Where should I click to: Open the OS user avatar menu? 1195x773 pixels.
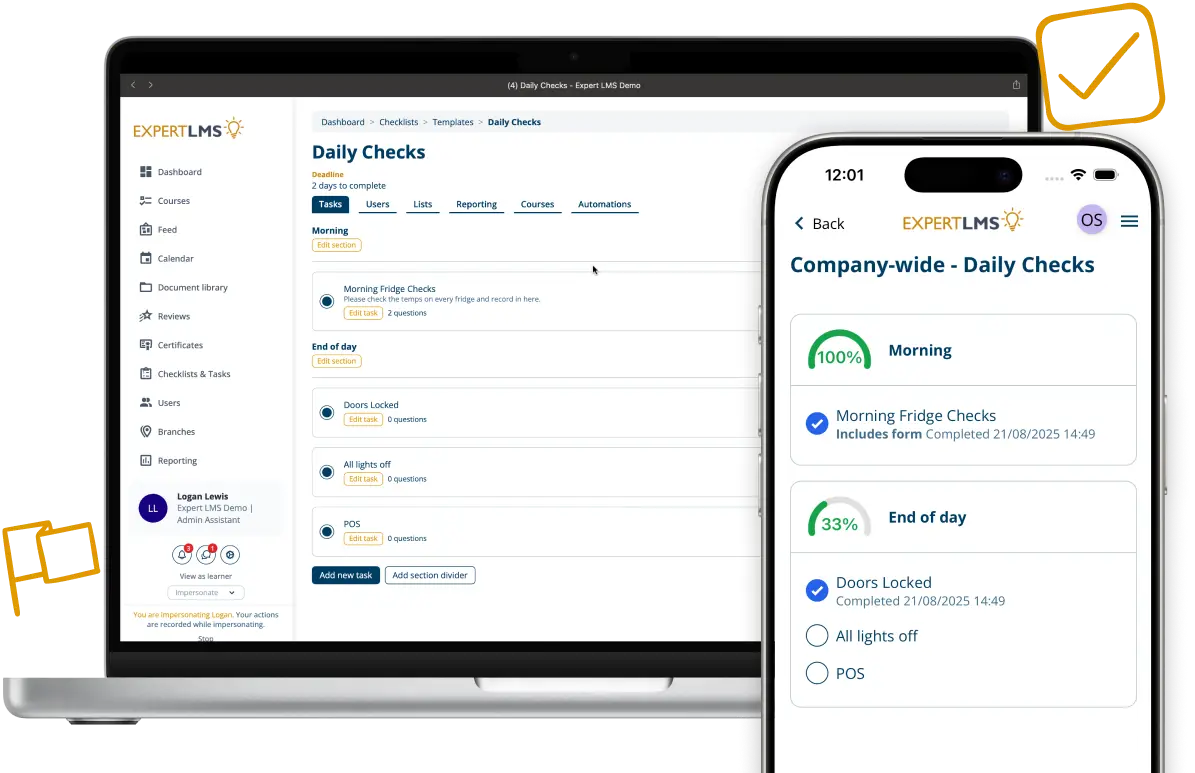point(1091,220)
